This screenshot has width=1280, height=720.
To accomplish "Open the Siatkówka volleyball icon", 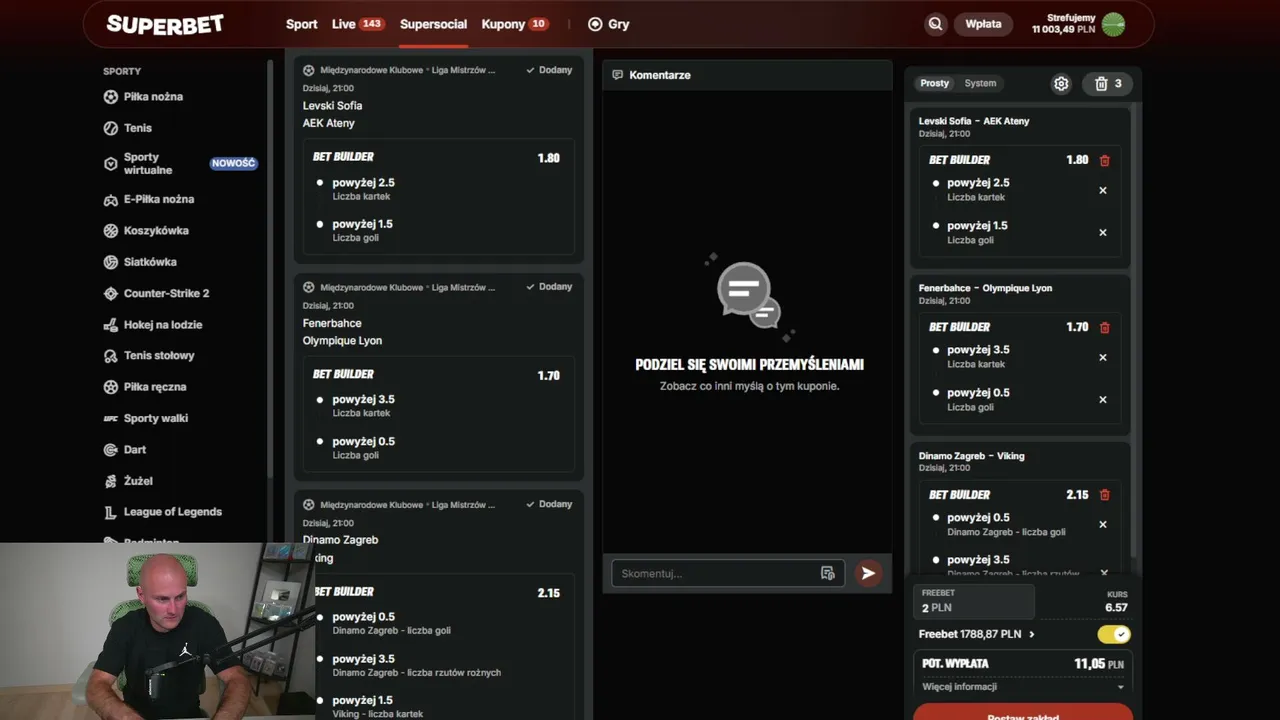I will coord(111,262).
